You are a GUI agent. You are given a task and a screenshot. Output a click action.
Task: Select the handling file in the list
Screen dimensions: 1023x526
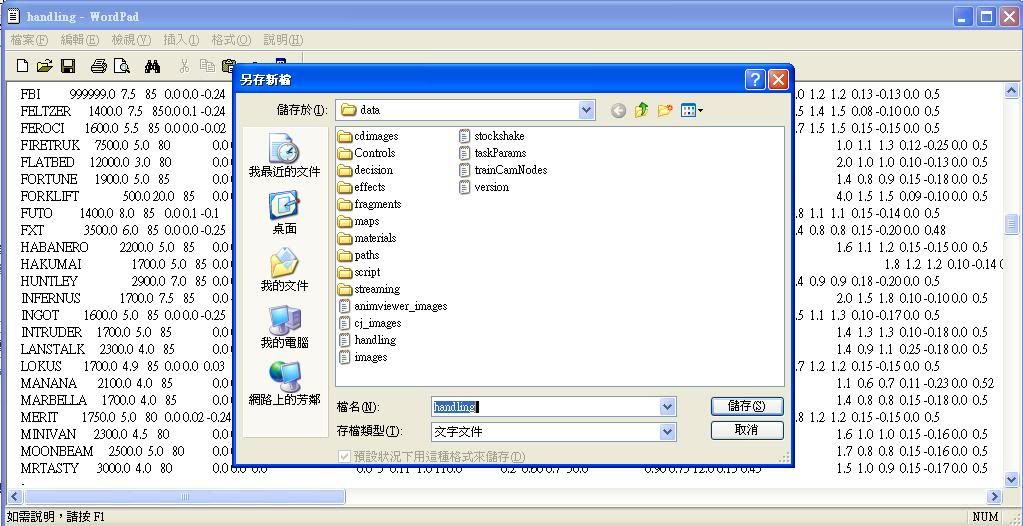374,340
